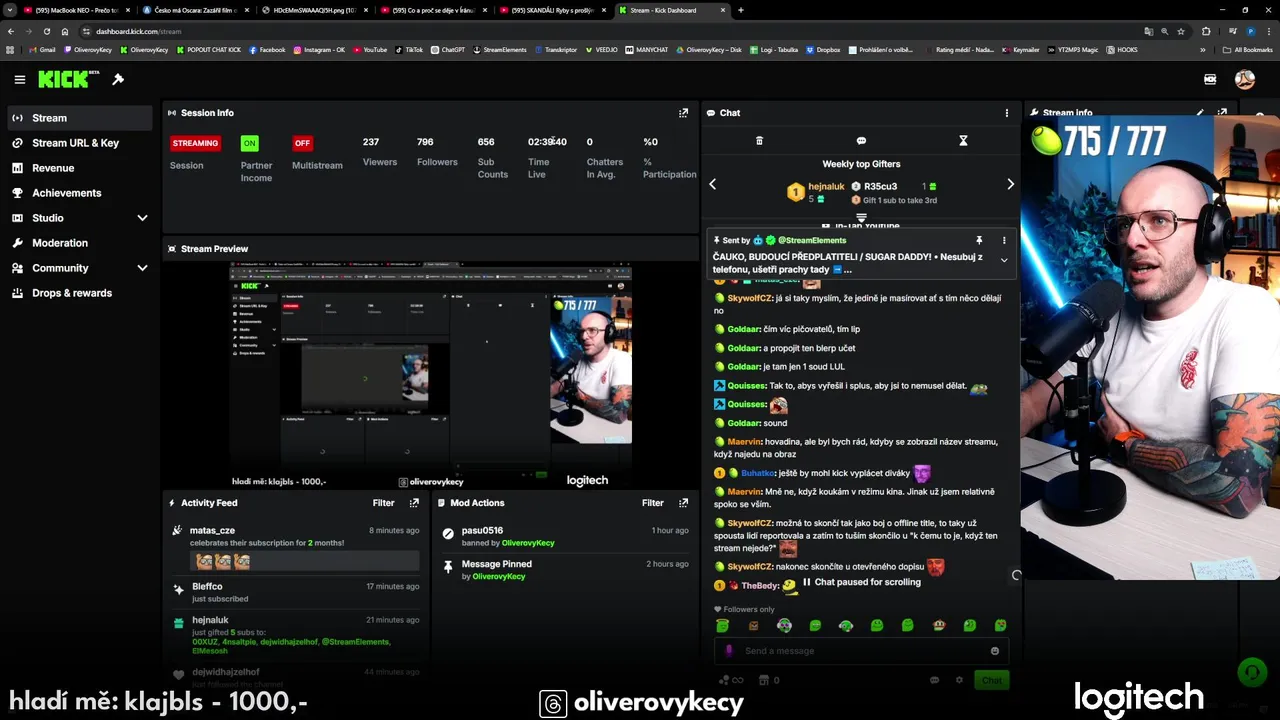Viewport: 1280px width, 720px height.
Task: Click the purple microphone icon in message box
Action: [729, 651]
